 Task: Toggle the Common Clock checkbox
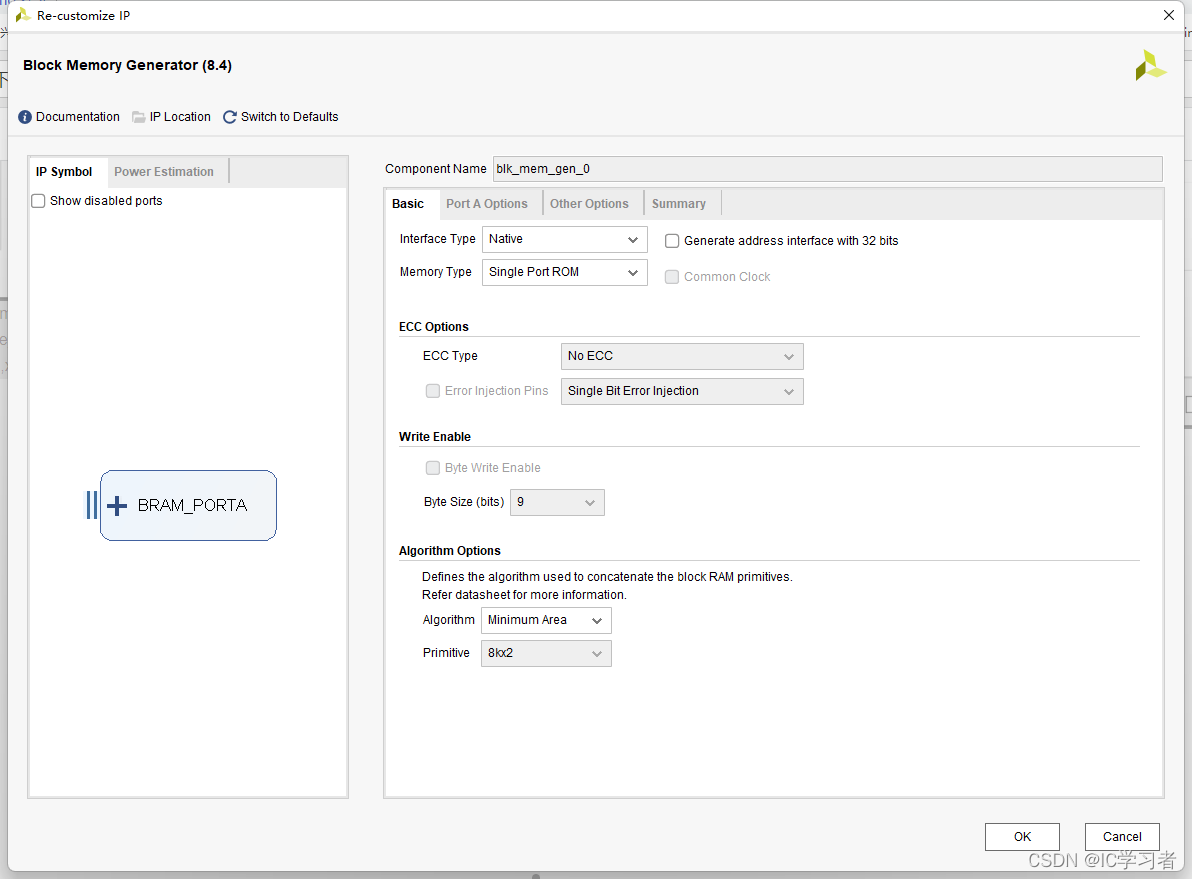pos(672,277)
